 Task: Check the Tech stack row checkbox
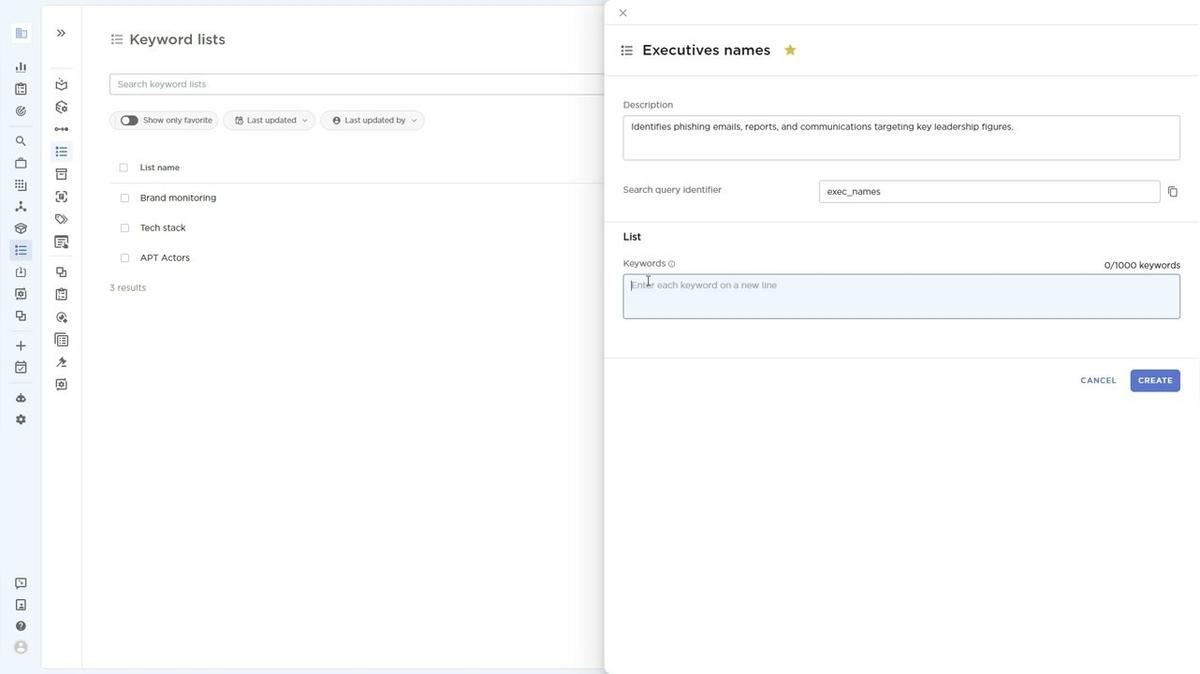[x=124, y=228]
